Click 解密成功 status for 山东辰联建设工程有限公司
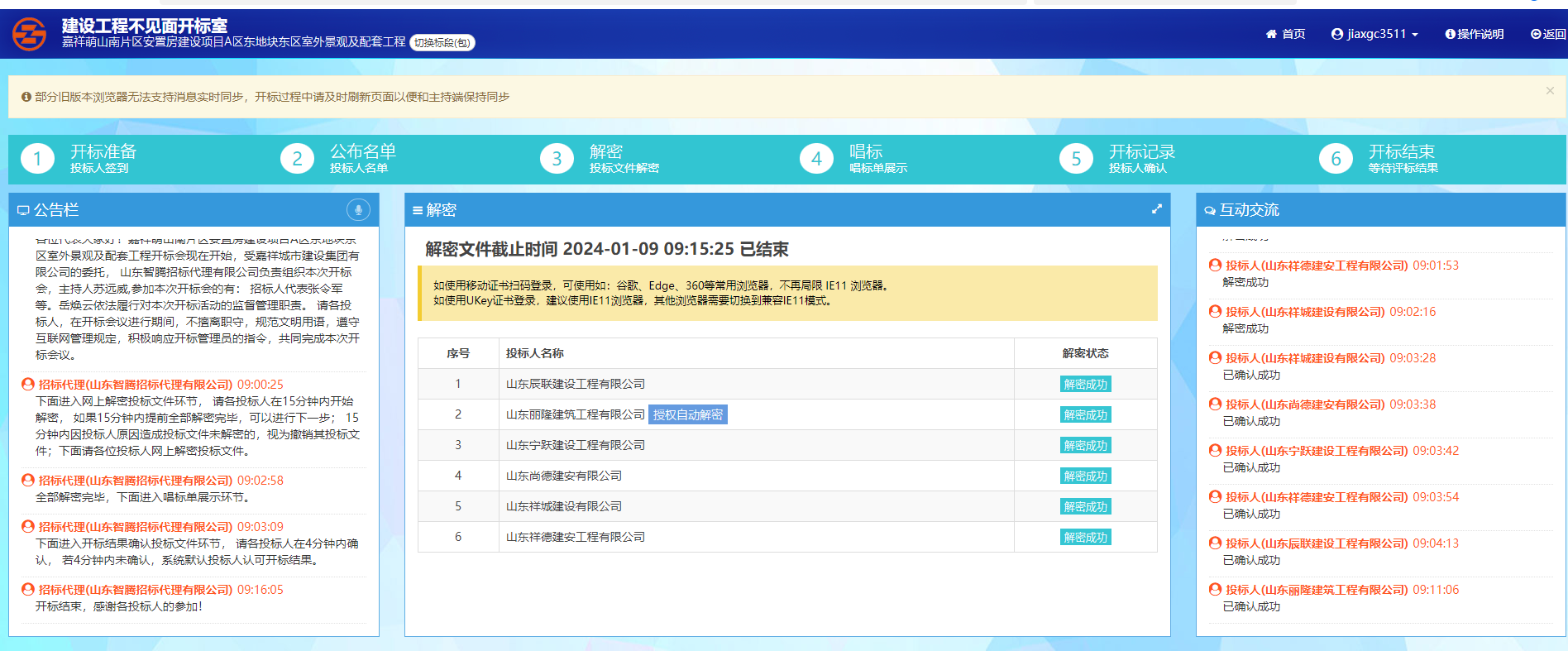 1085,384
